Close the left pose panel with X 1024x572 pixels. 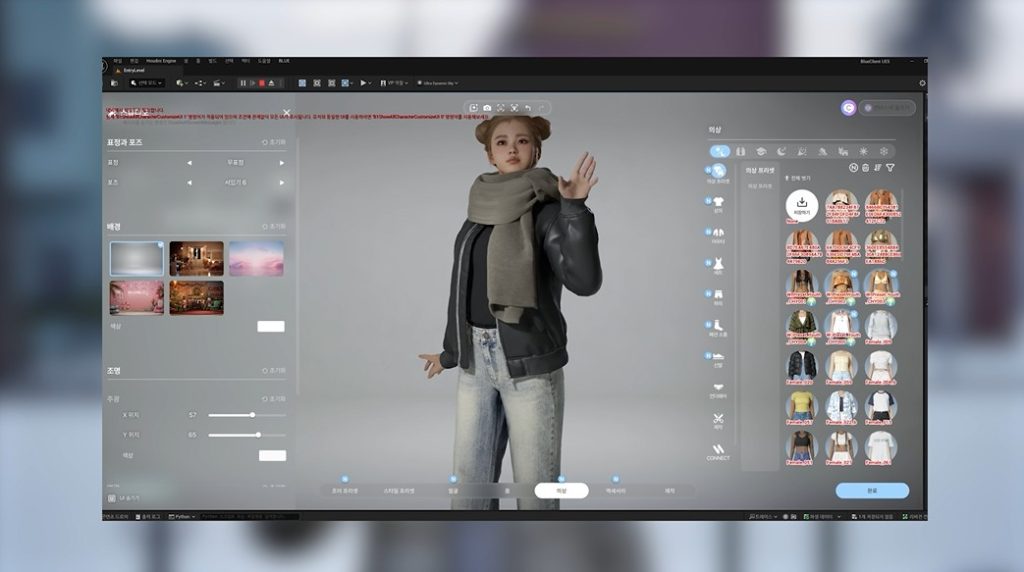click(286, 113)
